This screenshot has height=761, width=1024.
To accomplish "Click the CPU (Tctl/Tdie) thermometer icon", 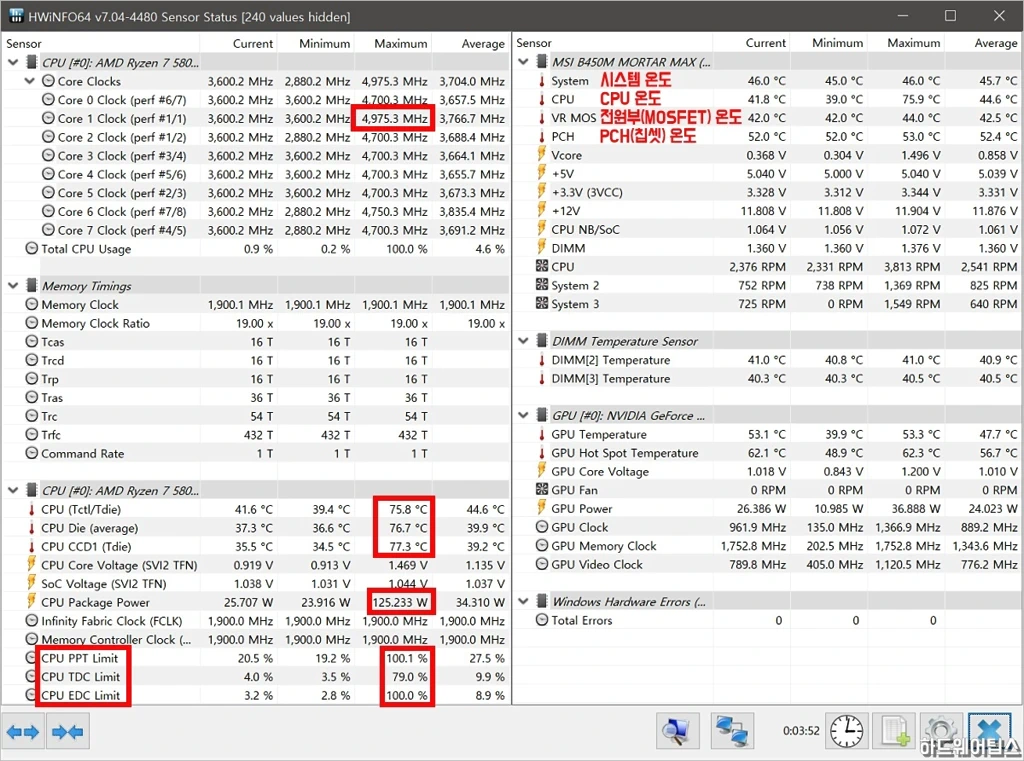I will coord(31,510).
